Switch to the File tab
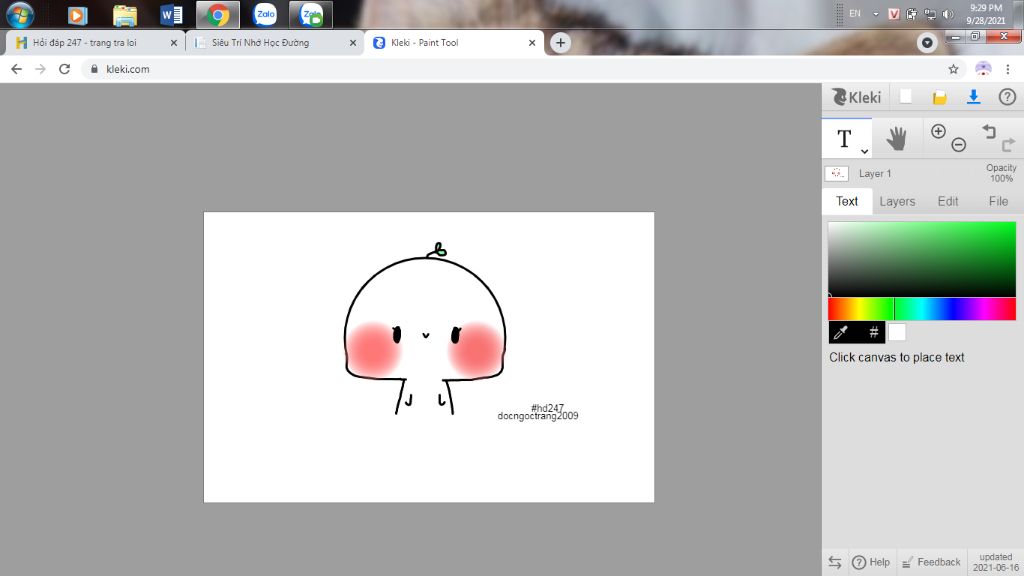Image resolution: width=1024 pixels, height=576 pixels. click(x=998, y=201)
